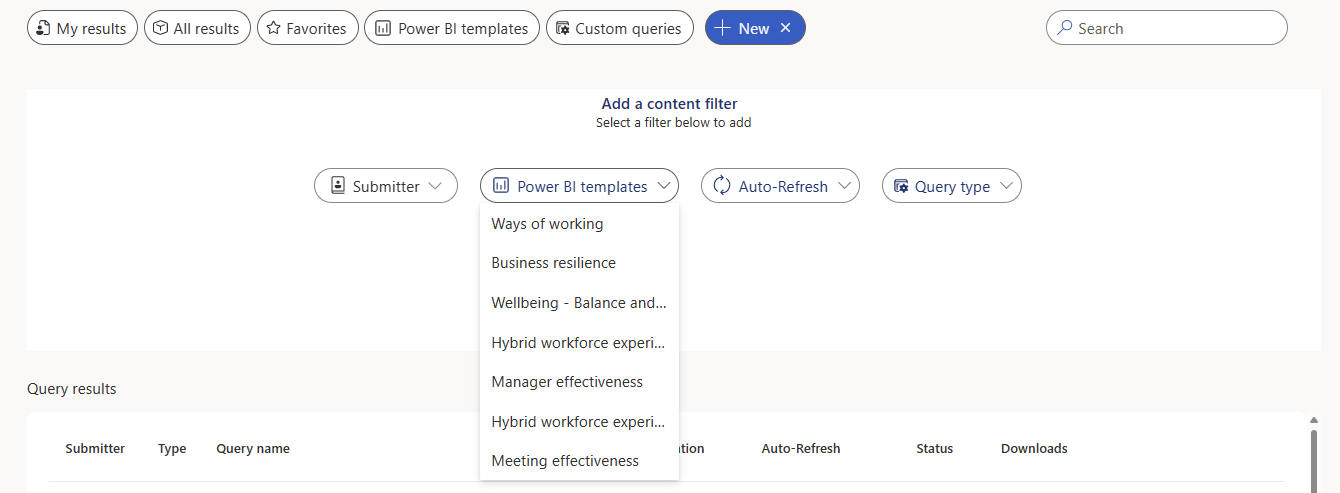Open the Custom queries filter

pos(620,28)
